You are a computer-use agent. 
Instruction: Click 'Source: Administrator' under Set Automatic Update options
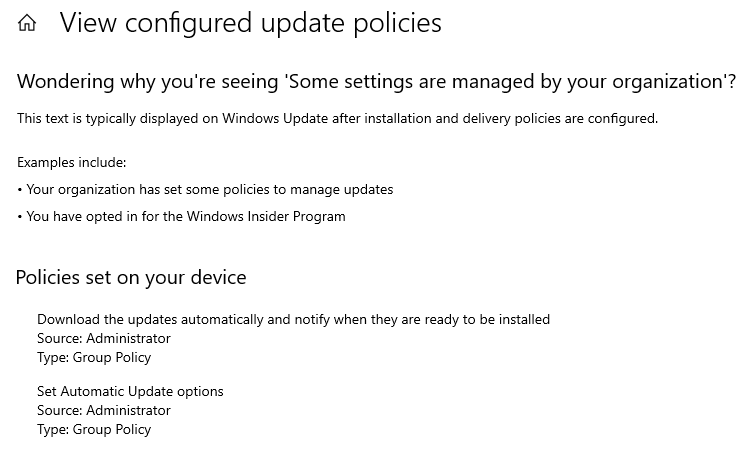(104, 410)
